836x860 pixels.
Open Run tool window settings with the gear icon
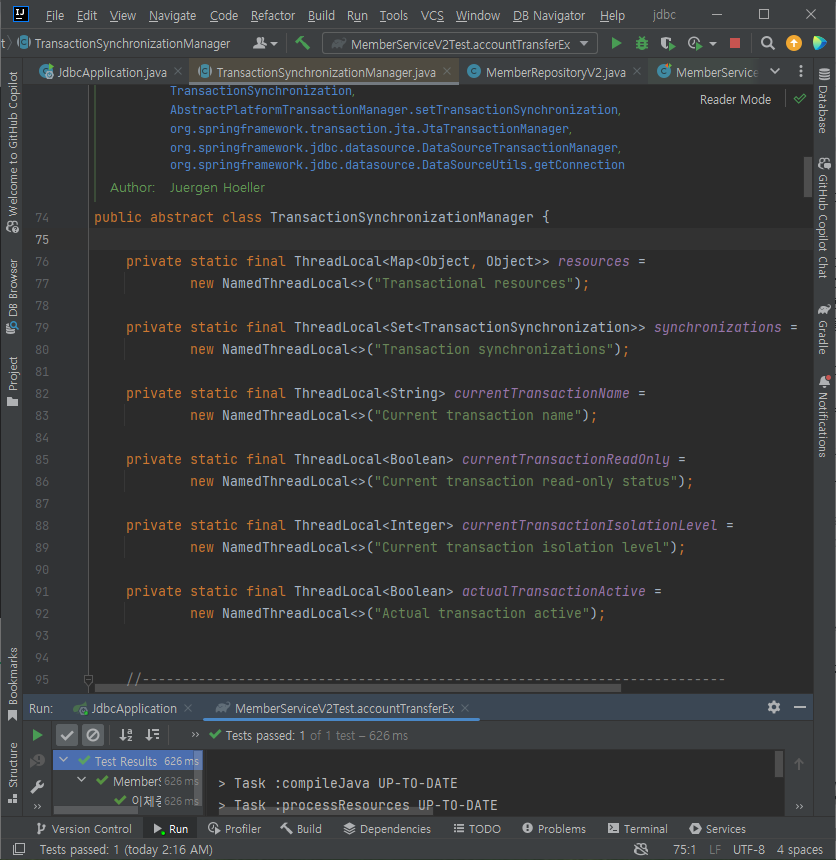(773, 707)
